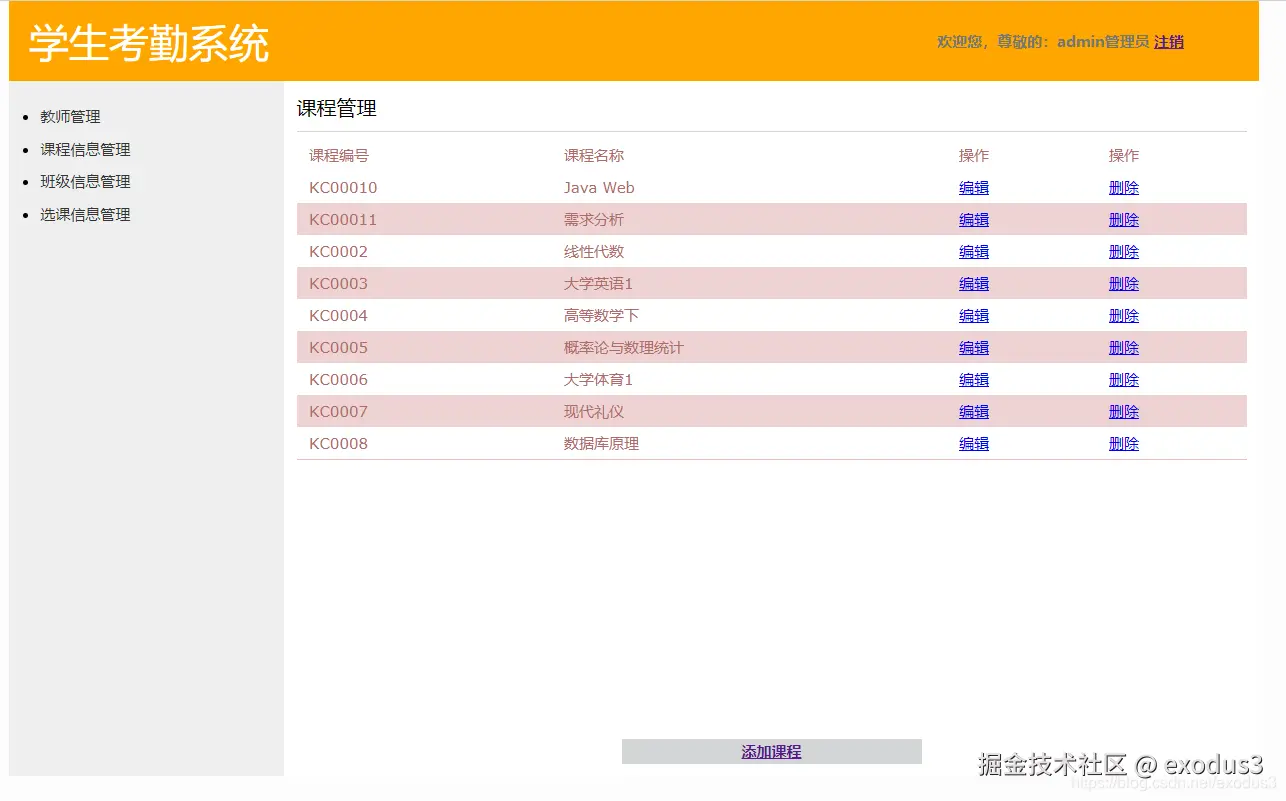Viewport: 1286px width, 801px height.
Task: Edit course KC0006 大学体育1
Action: click(x=974, y=380)
